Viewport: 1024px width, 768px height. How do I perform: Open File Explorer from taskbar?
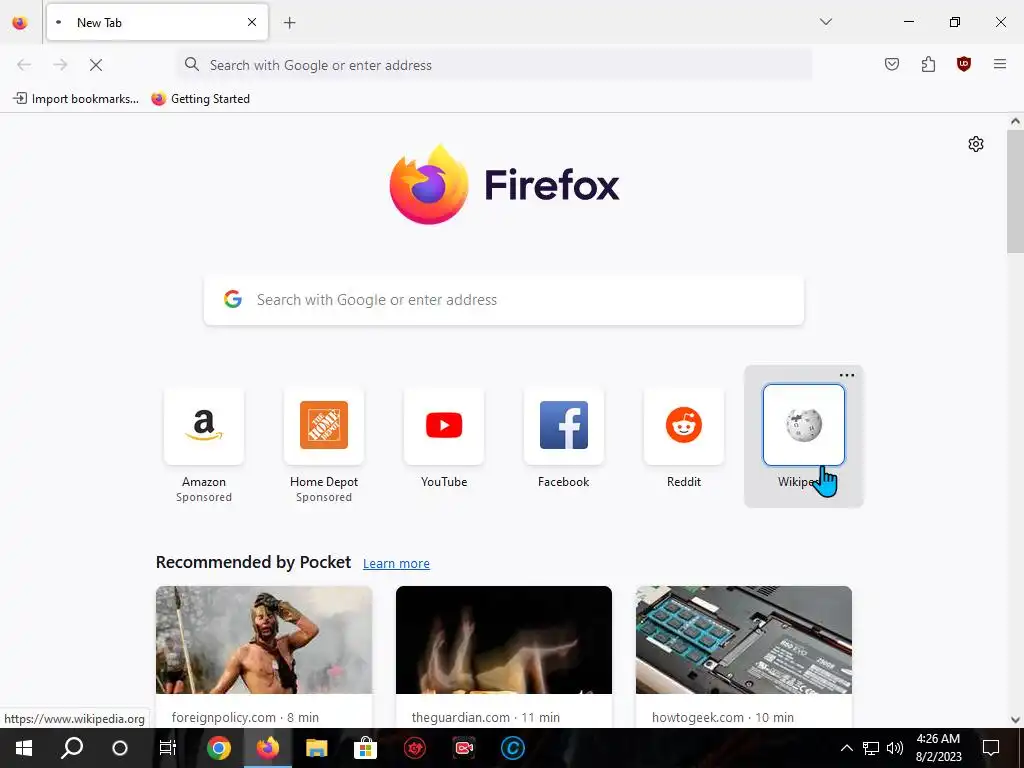[317, 748]
